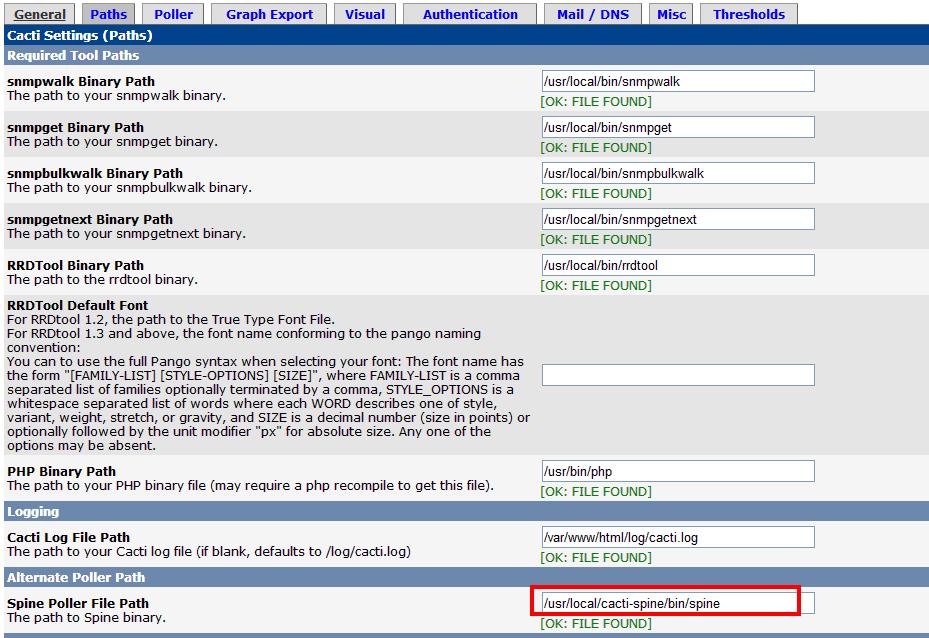Focus the RRDTool Binary Path input
929x638 pixels.
click(678, 265)
